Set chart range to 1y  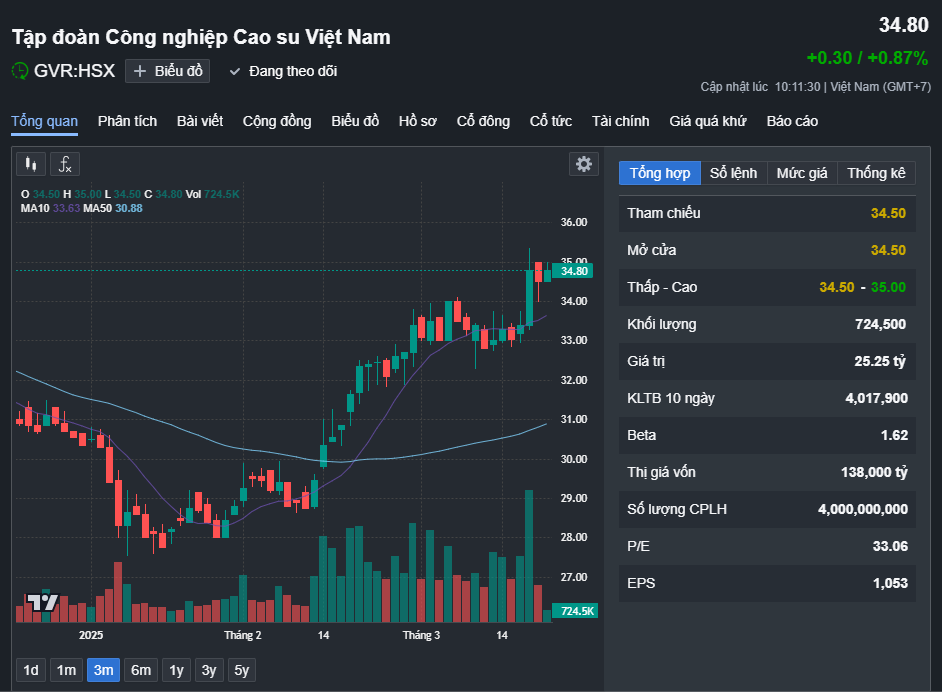pos(176,670)
